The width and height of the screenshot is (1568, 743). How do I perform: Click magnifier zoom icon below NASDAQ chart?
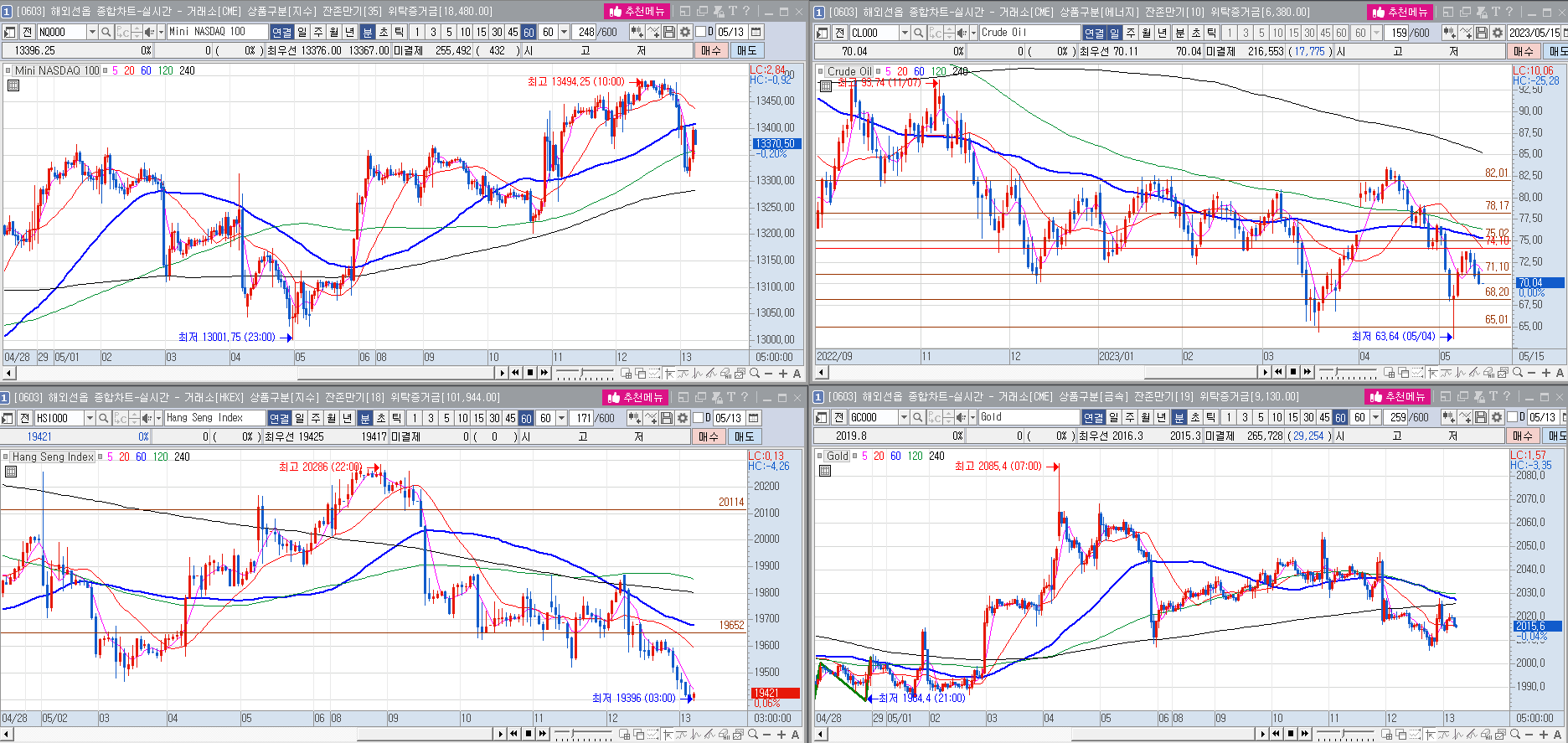755,373
